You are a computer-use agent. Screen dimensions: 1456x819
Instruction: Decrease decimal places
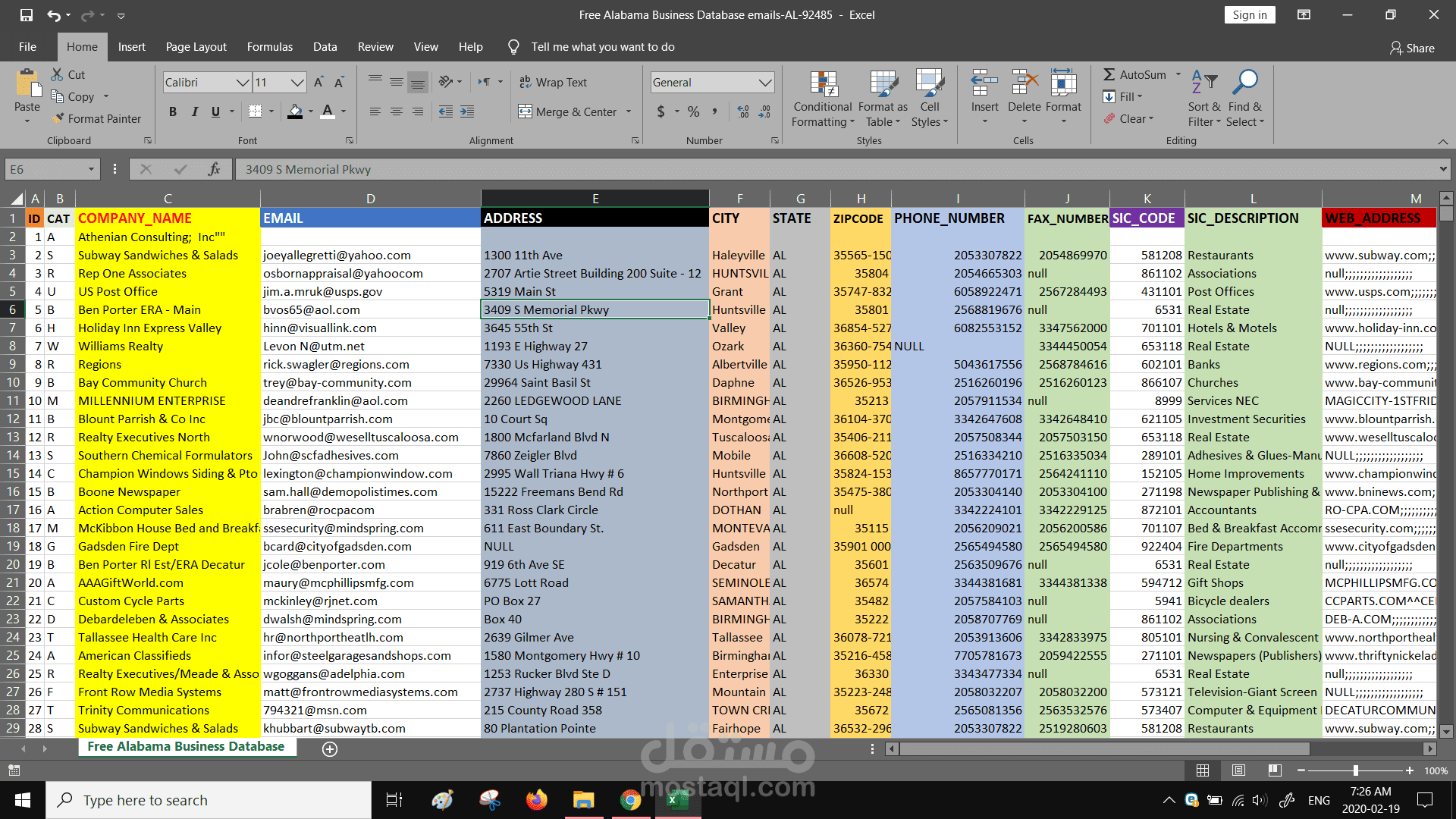click(764, 111)
